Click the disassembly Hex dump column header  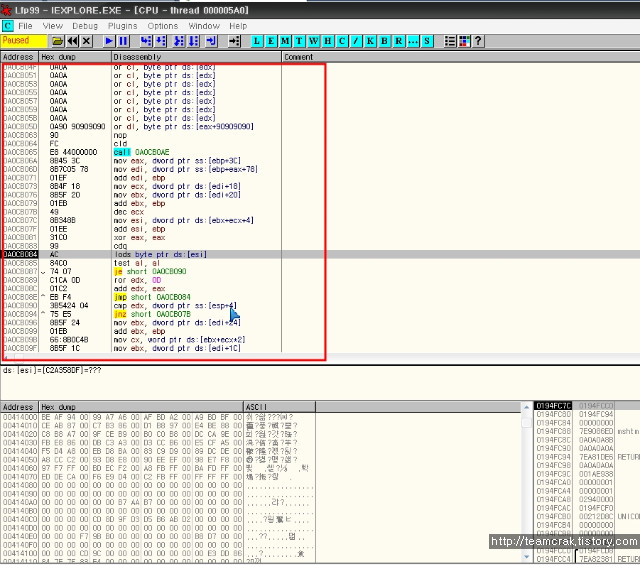click(x=75, y=57)
